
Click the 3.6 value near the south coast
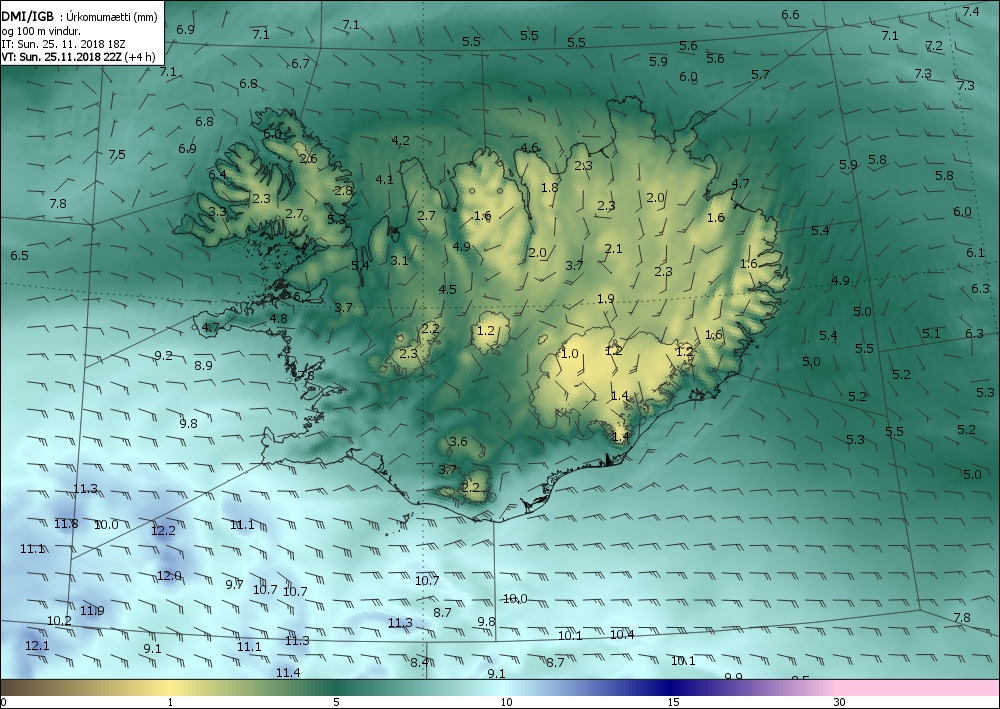pos(458,441)
